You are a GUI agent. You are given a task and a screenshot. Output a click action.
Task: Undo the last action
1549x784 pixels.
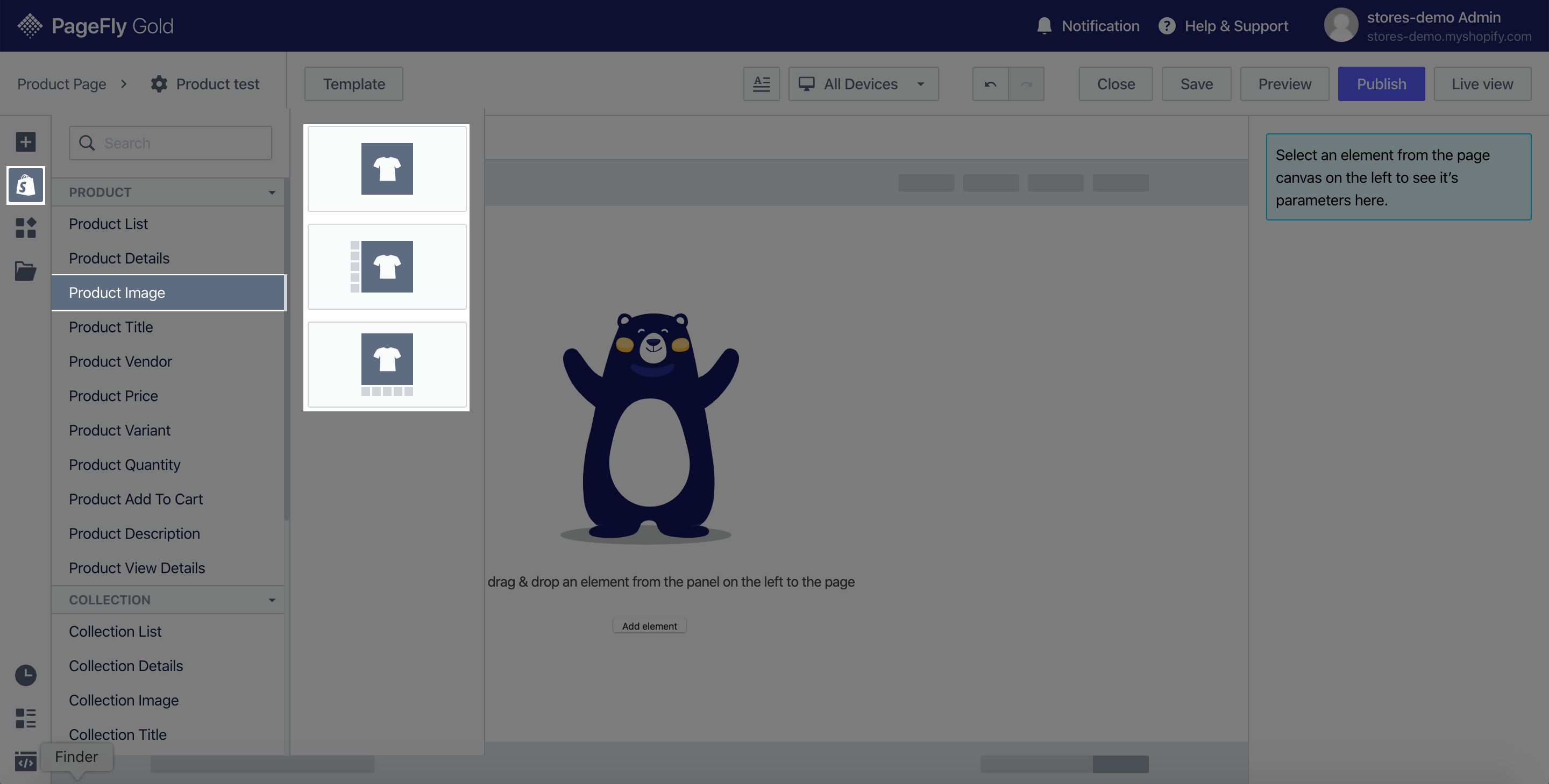click(990, 83)
